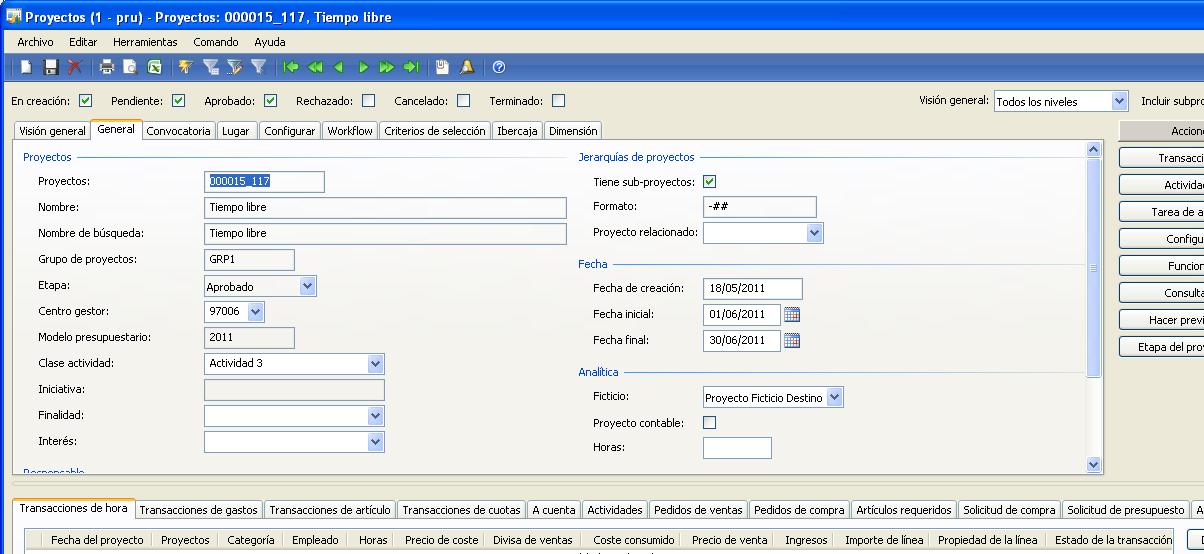The width and height of the screenshot is (1204, 554).
Task: Click the previous page double-arrow icon
Action: tap(315, 67)
